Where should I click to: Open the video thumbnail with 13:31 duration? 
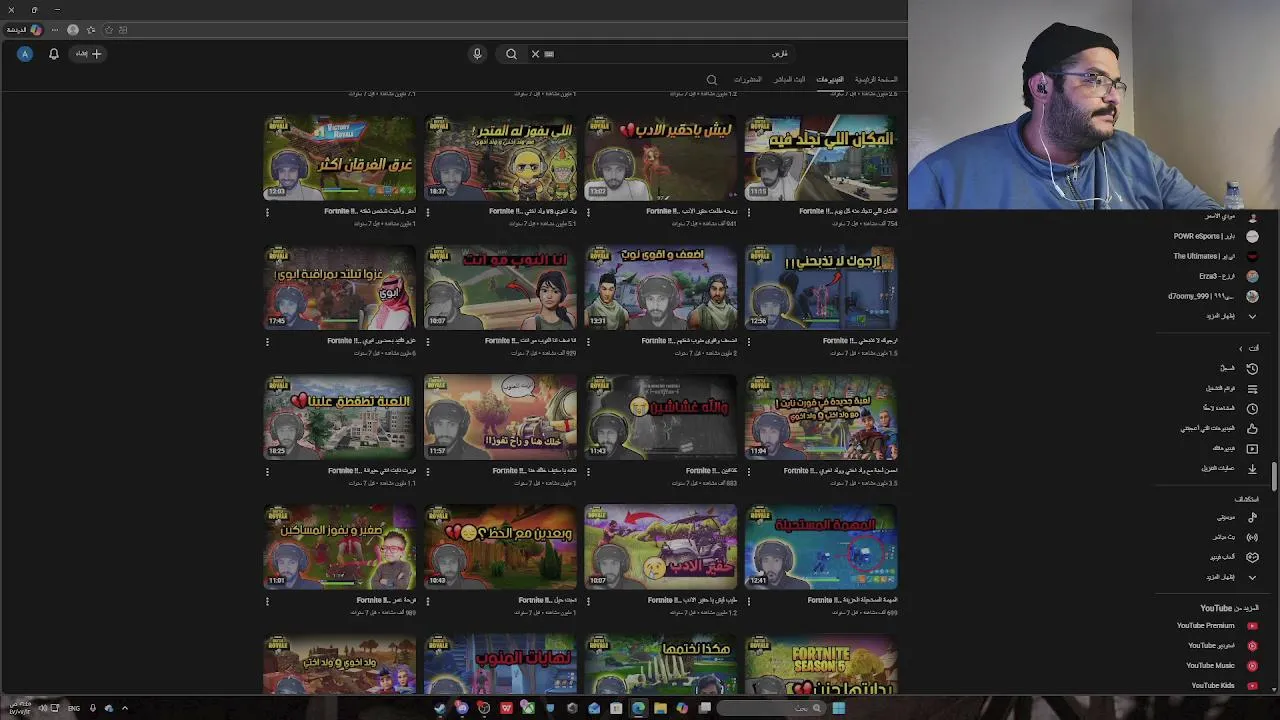coord(660,287)
